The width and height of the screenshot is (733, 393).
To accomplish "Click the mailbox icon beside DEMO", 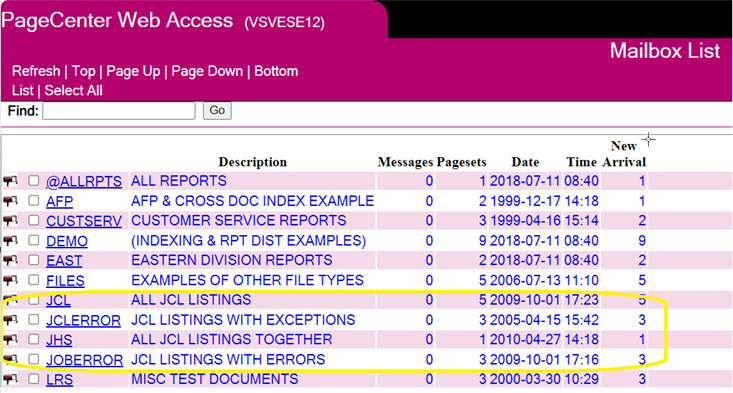I will point(10,241).
